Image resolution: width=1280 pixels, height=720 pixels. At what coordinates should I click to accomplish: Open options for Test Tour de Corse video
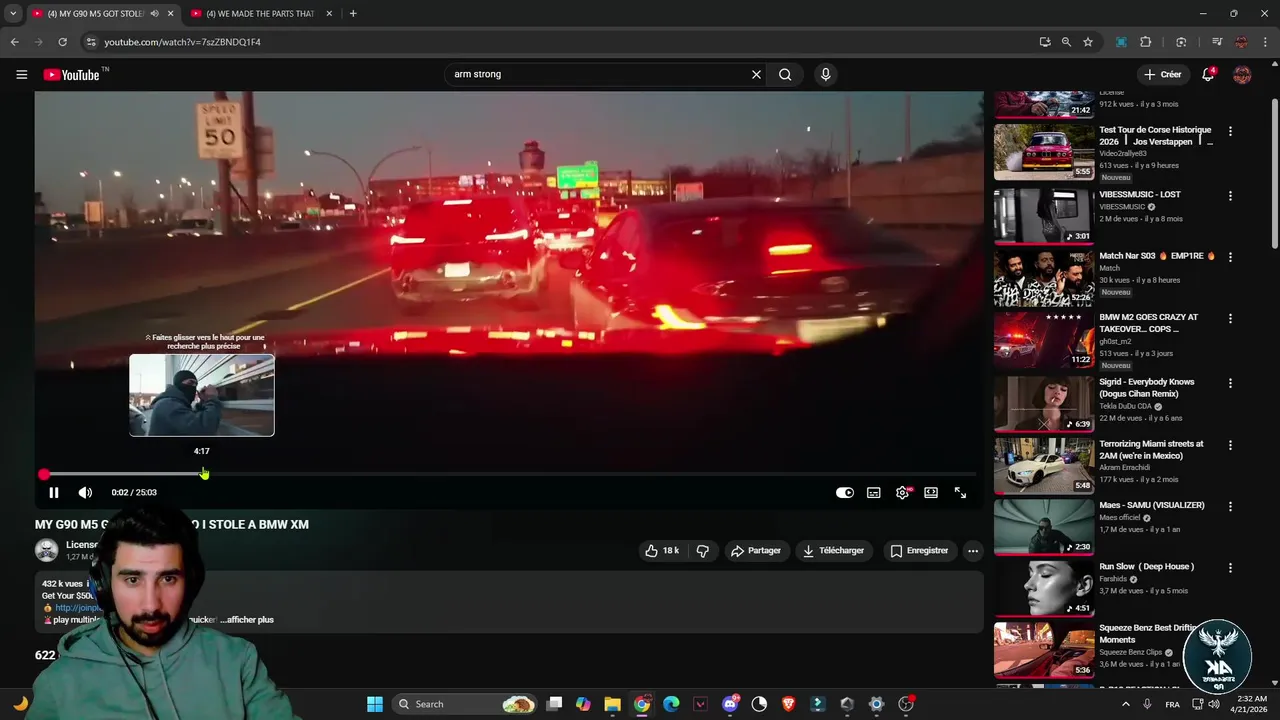1230,131
